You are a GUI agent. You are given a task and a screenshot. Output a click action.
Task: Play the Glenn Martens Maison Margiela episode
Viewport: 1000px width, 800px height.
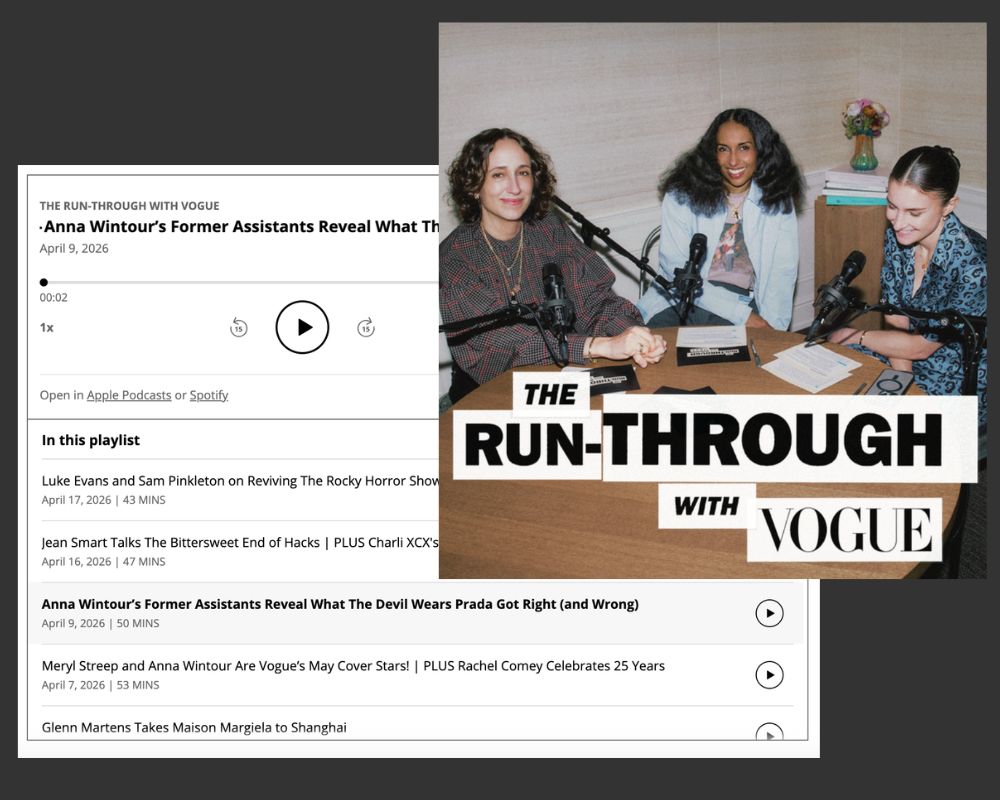click(769, 735)
